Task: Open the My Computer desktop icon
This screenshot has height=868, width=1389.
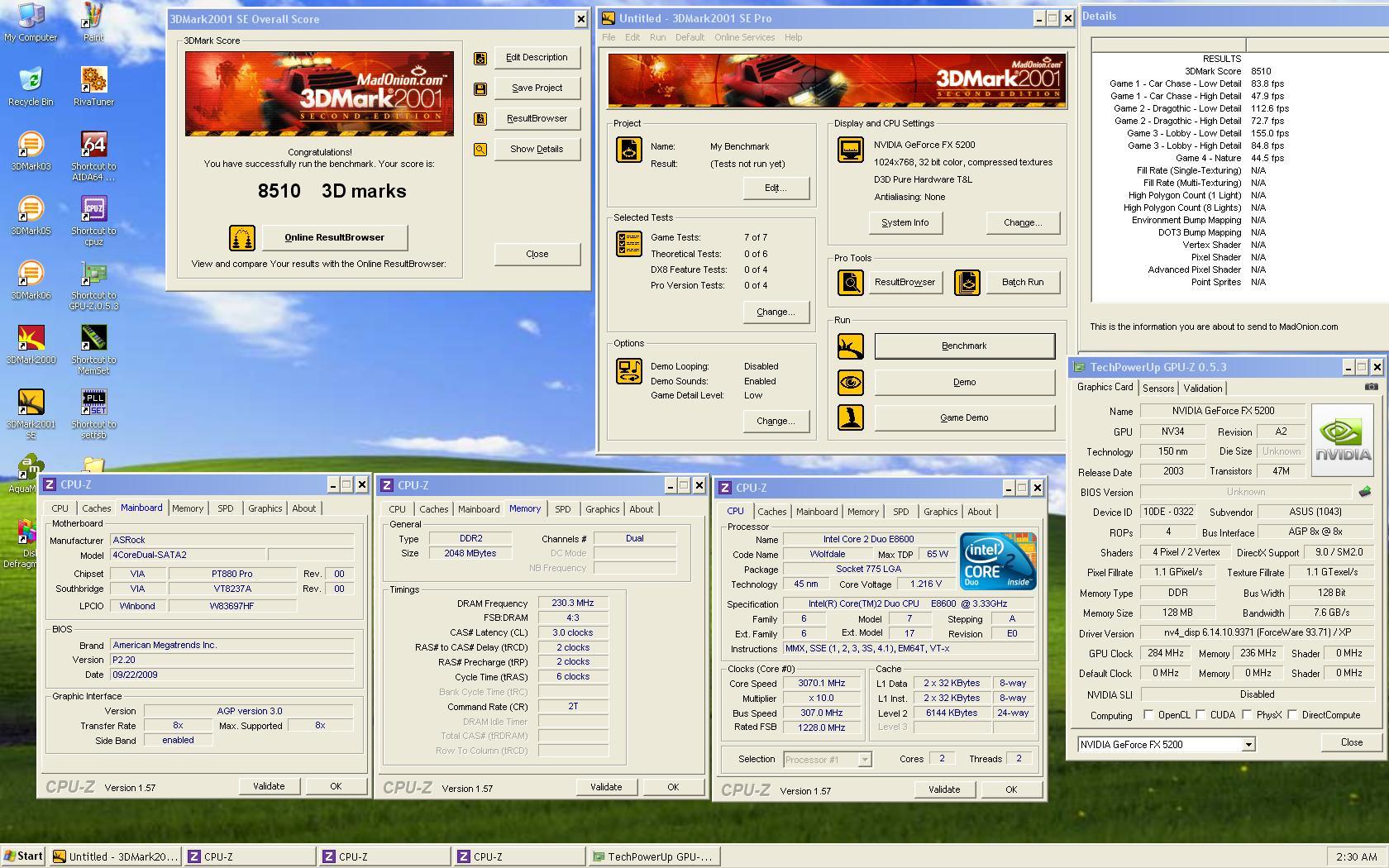Action: coord(31,22)
